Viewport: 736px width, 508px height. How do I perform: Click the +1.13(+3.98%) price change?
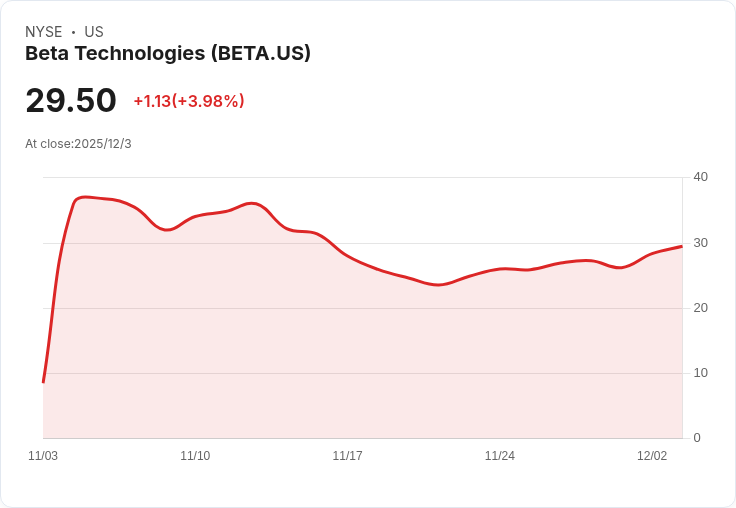189,101
